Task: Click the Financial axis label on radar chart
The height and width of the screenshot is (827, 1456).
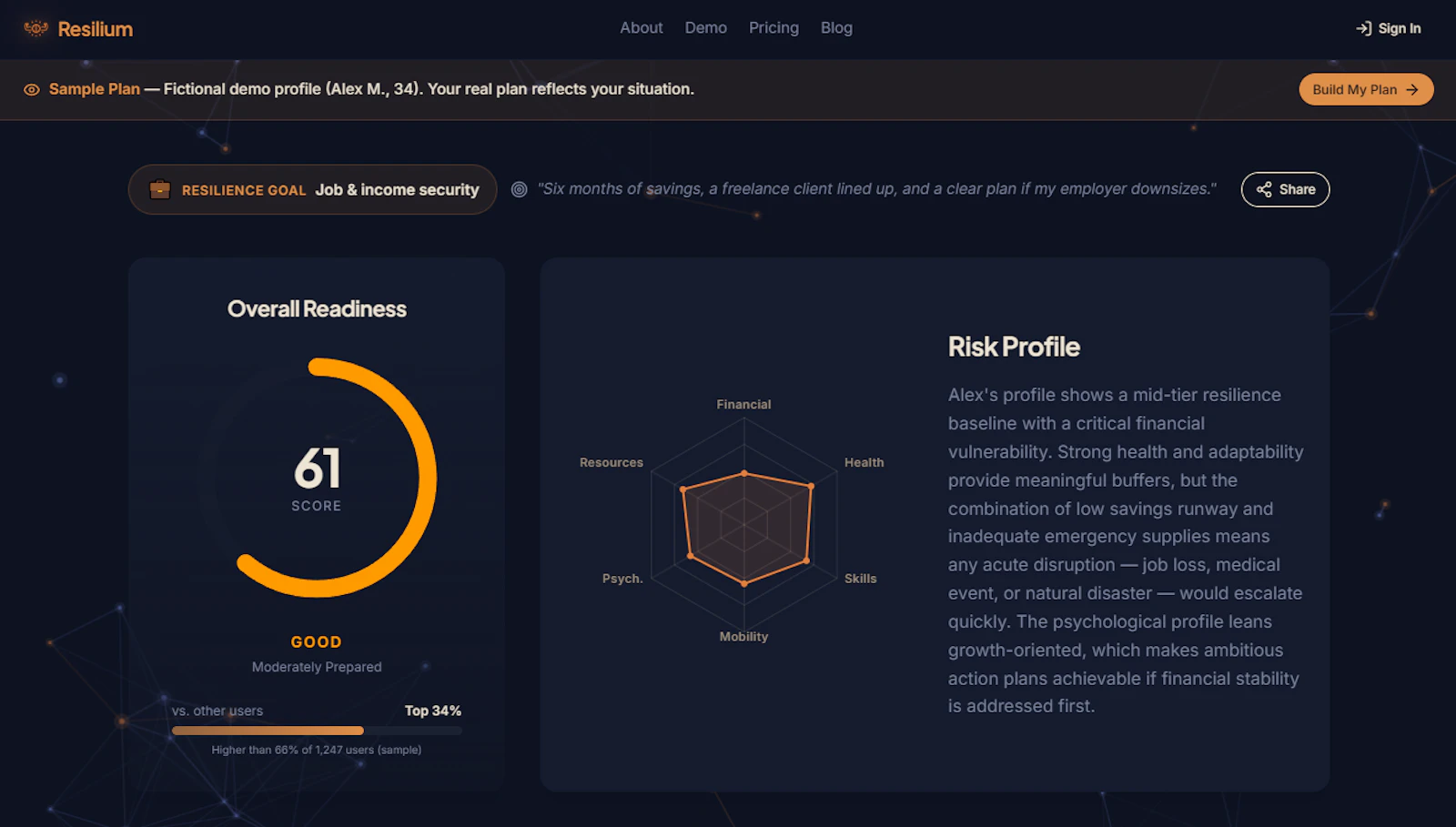Action: tap(743, 404)
